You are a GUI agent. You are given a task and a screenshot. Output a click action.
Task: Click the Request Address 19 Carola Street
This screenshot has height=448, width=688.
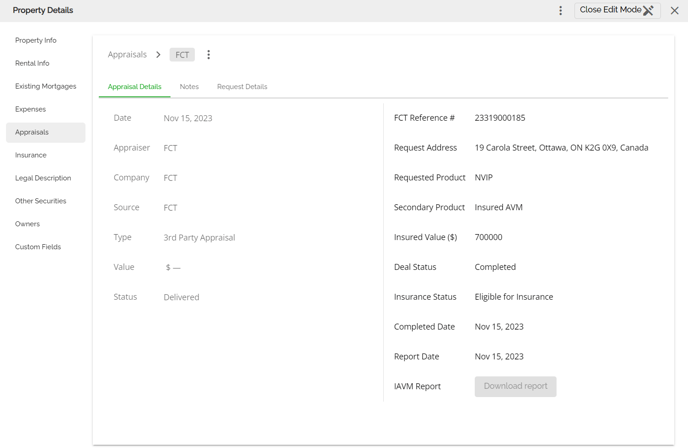561,147
